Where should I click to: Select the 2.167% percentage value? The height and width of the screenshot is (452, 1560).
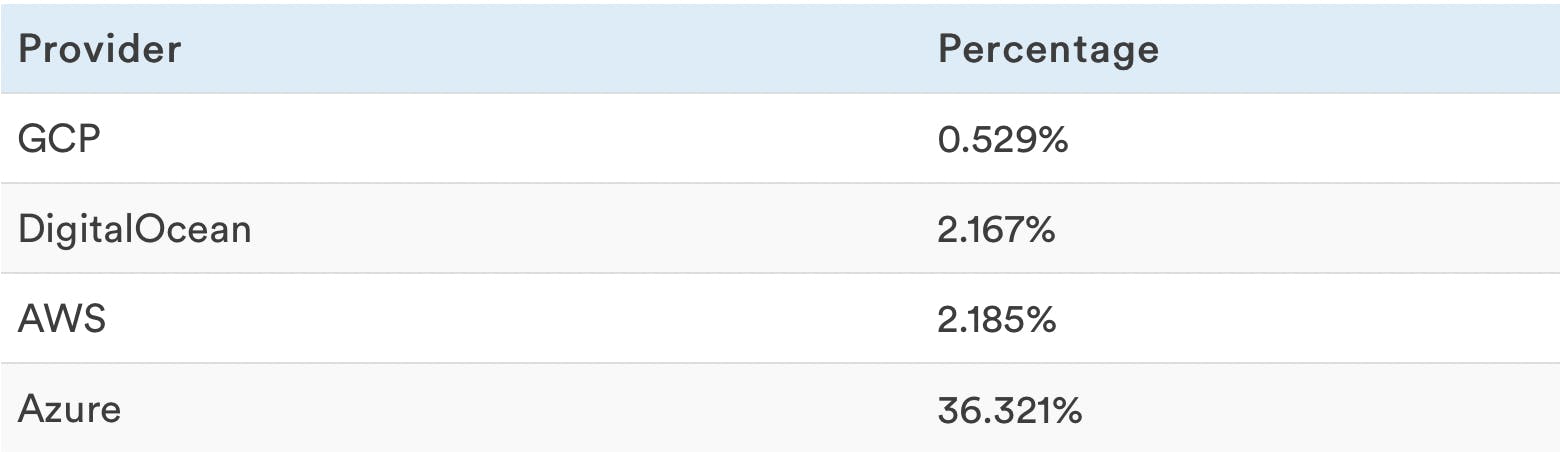pos(996,229)
